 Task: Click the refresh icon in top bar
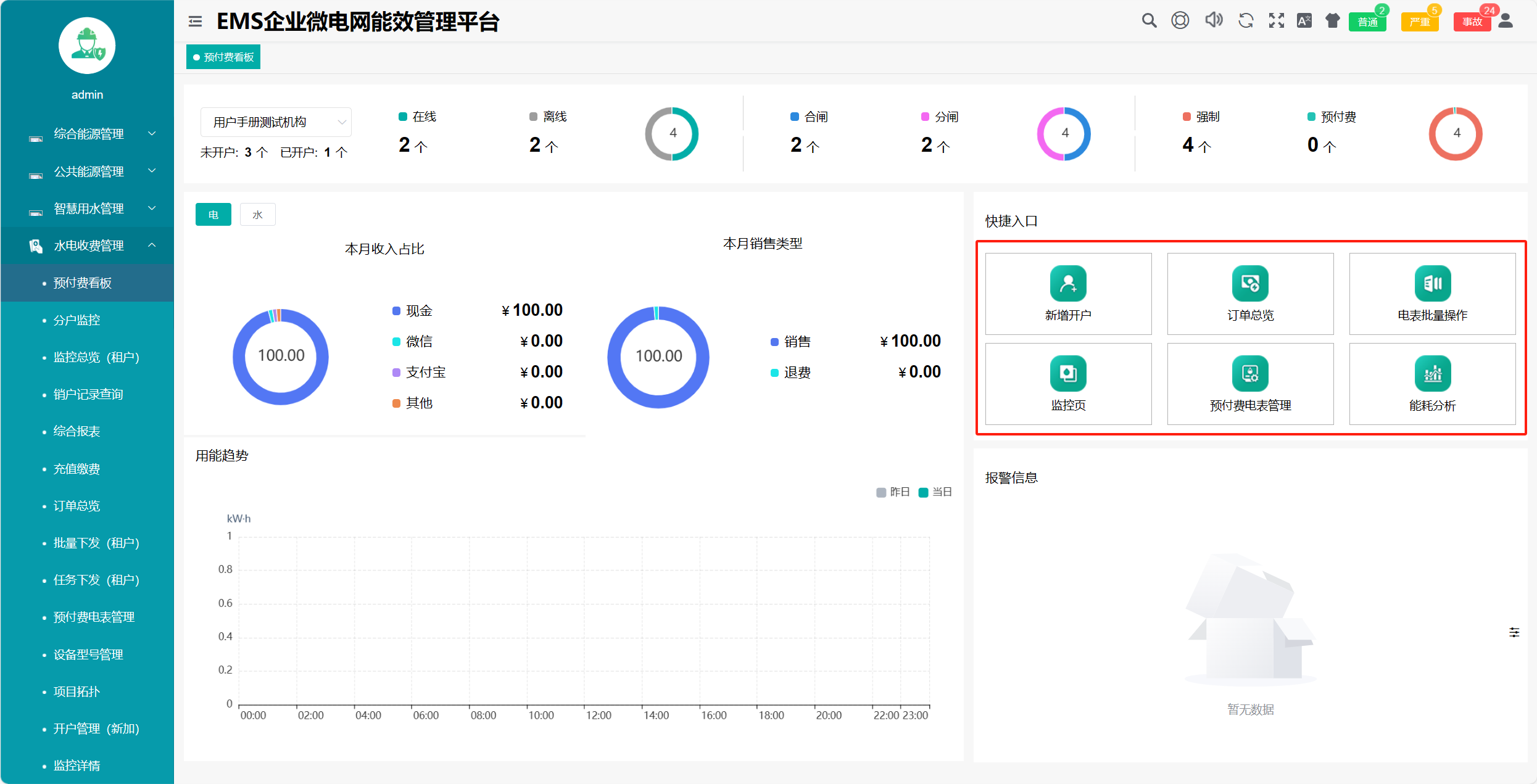(x=1246, y=21)
